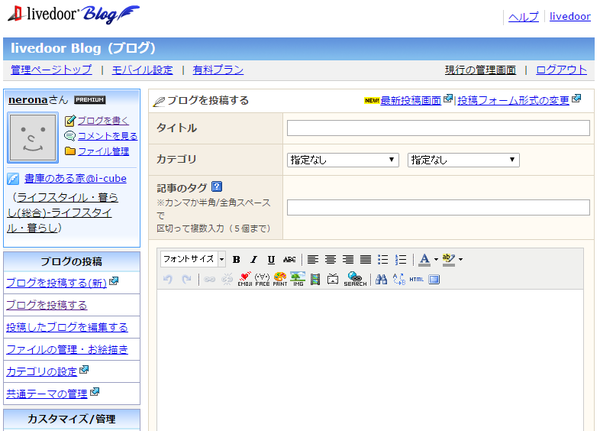Open ライフスタイル・暮らし category link

coord(63,212)
